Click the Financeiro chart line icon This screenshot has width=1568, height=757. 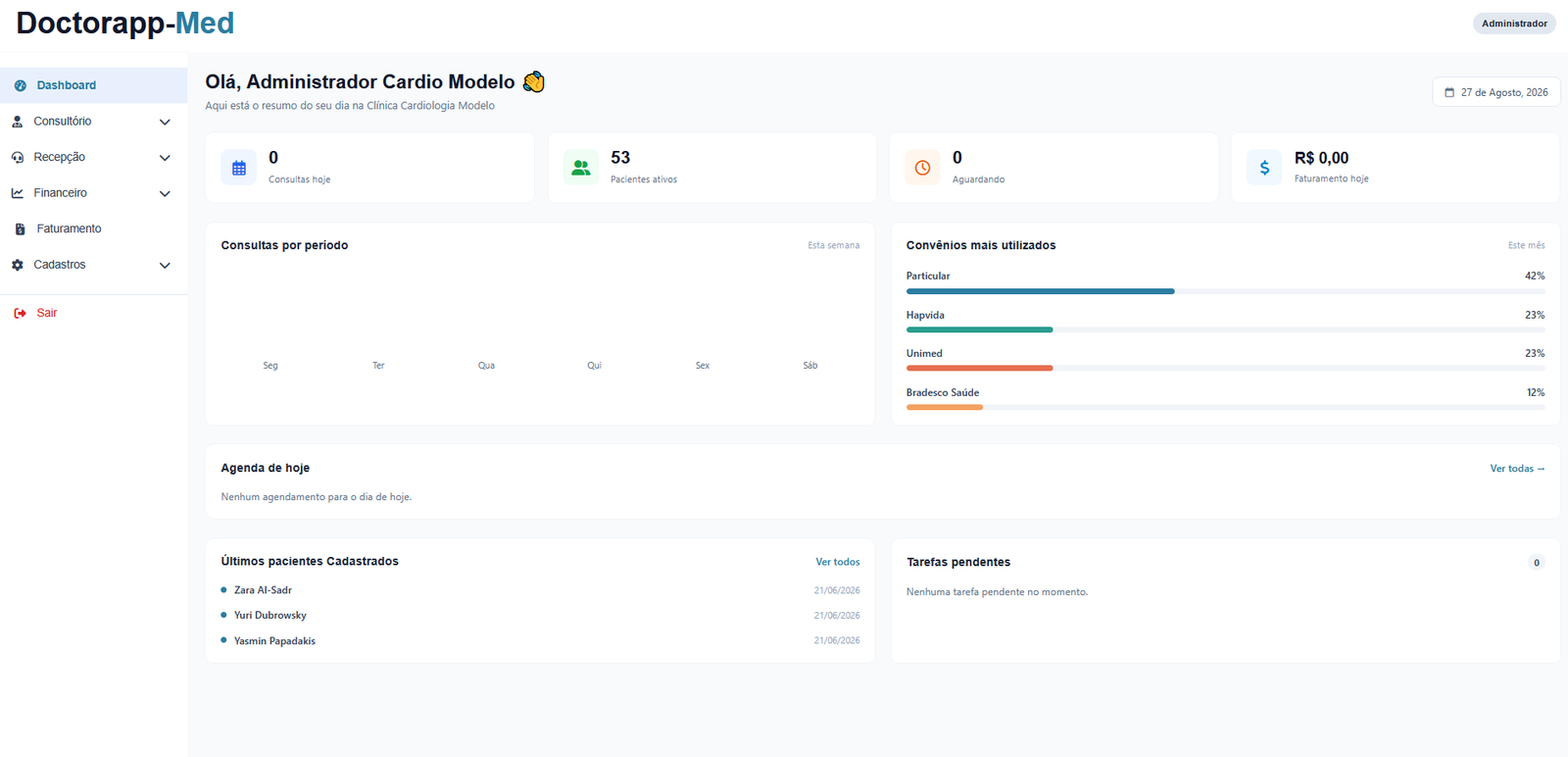pyautogui.click(x=18, y=193)
